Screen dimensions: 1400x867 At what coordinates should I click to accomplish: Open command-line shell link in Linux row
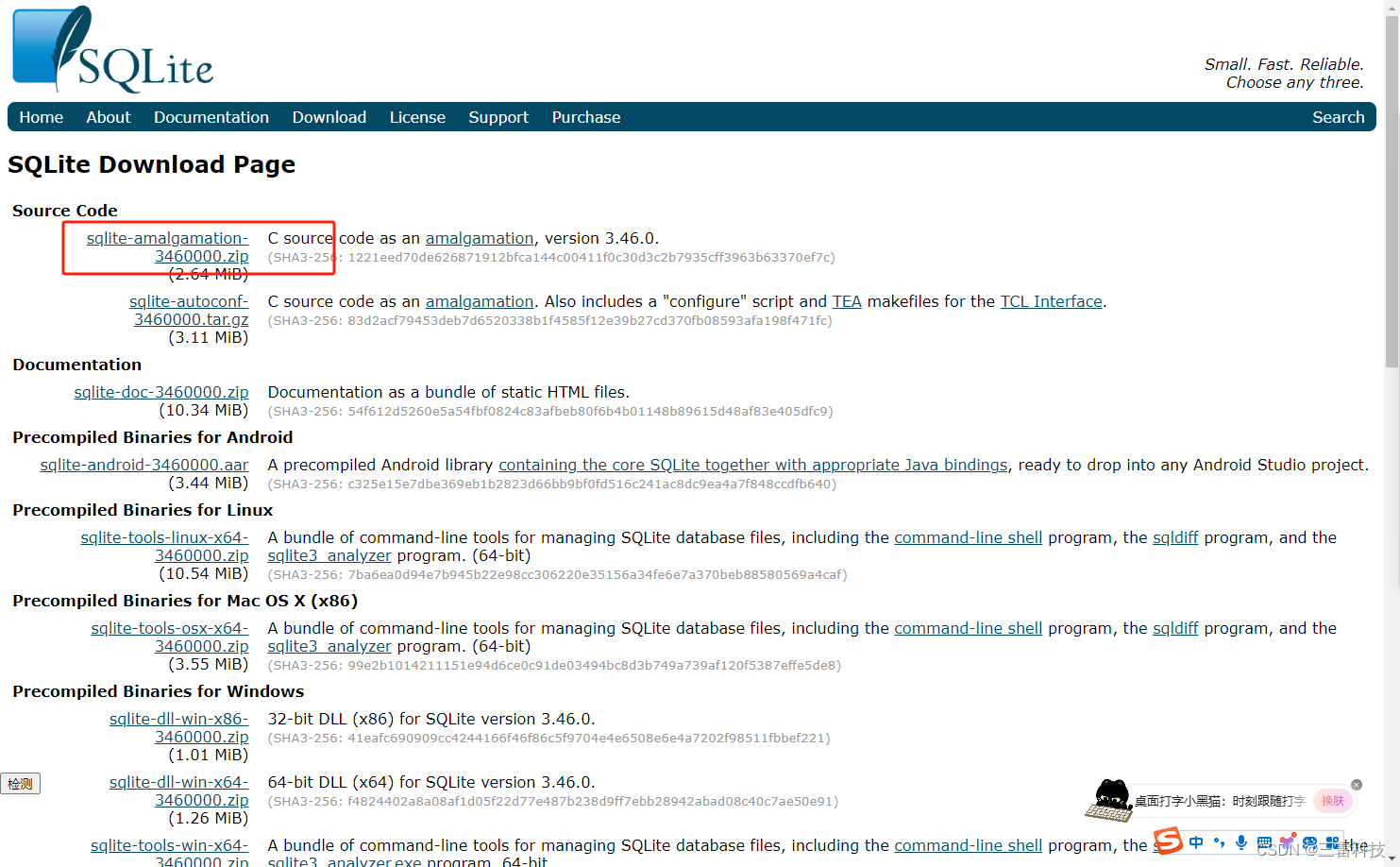969,537
